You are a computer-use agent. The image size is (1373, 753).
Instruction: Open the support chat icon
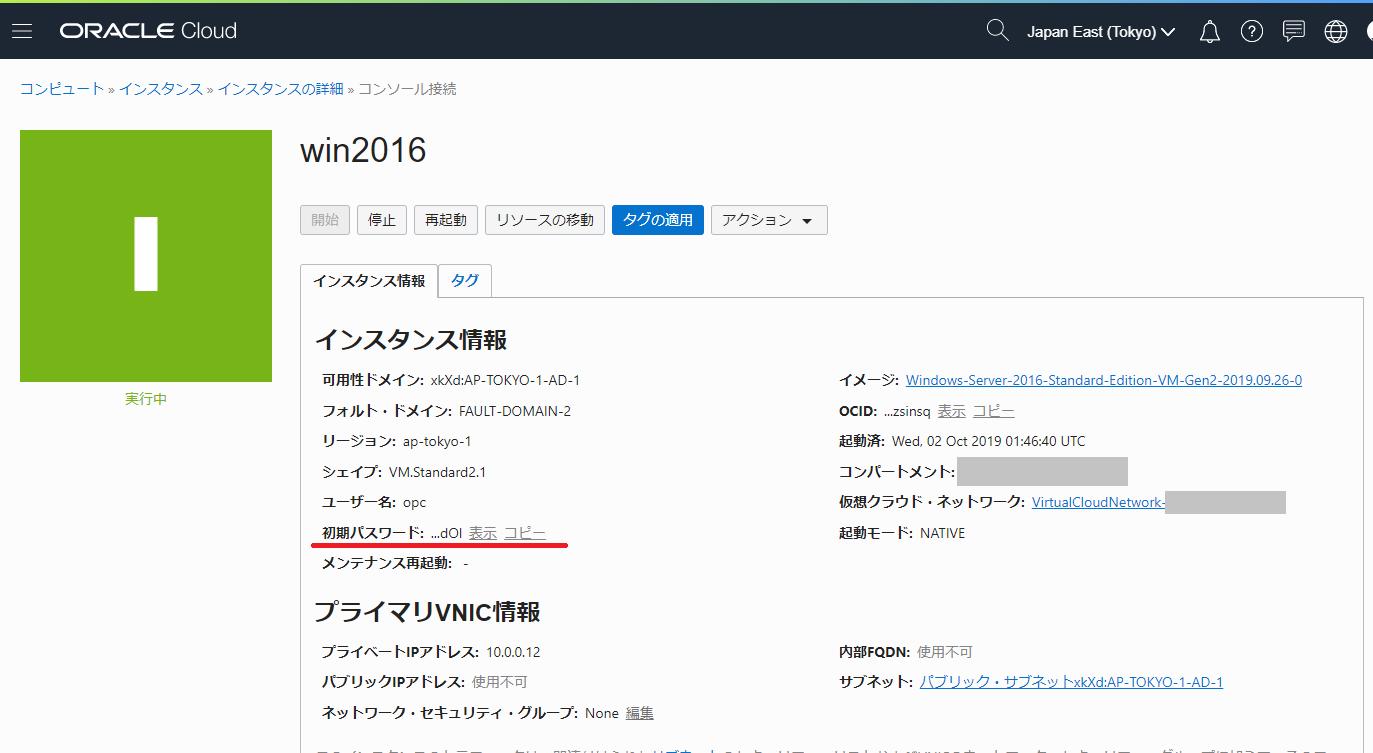click(x=1294, y=32)
